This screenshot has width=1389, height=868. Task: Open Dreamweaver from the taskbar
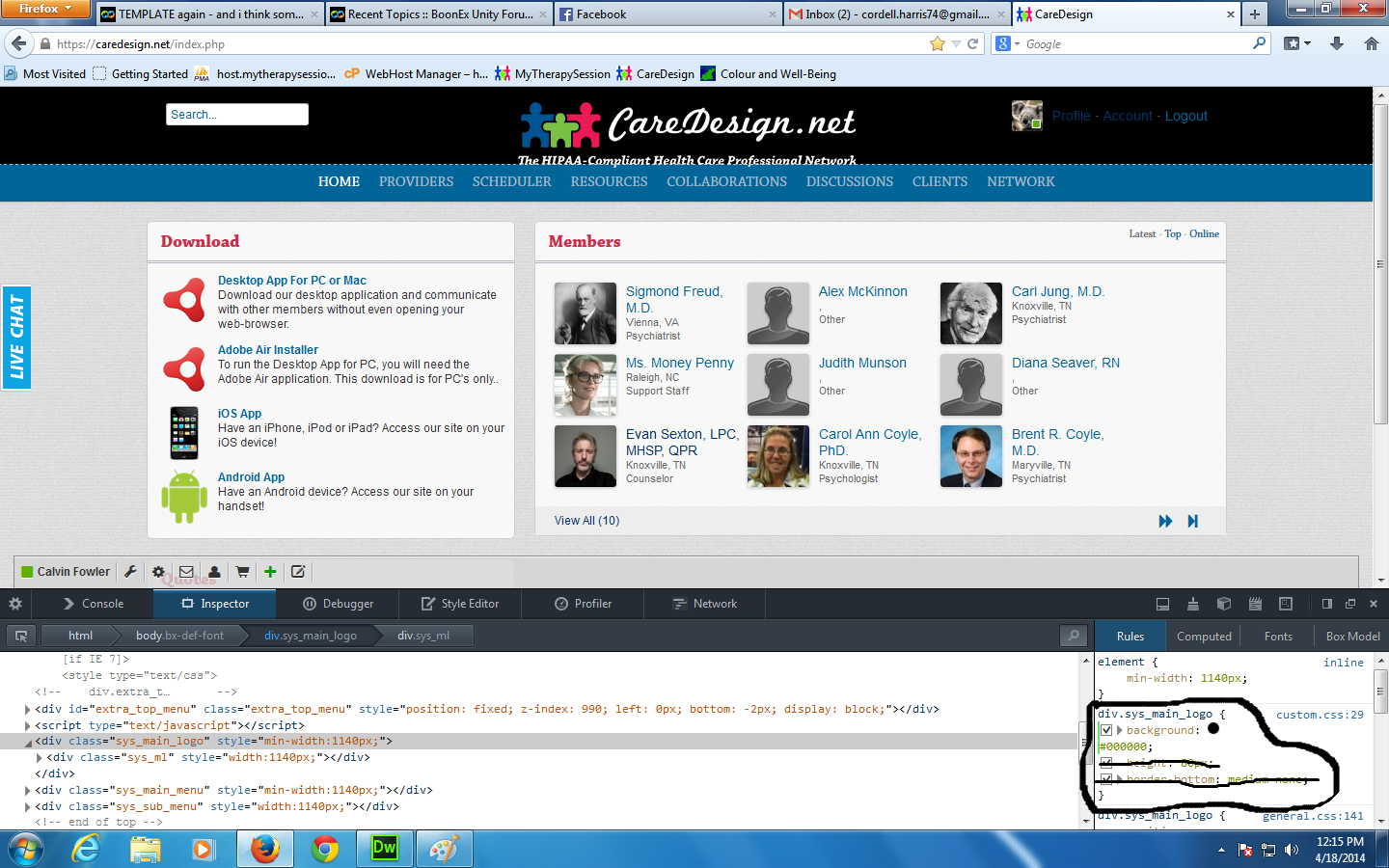(384, 849)
